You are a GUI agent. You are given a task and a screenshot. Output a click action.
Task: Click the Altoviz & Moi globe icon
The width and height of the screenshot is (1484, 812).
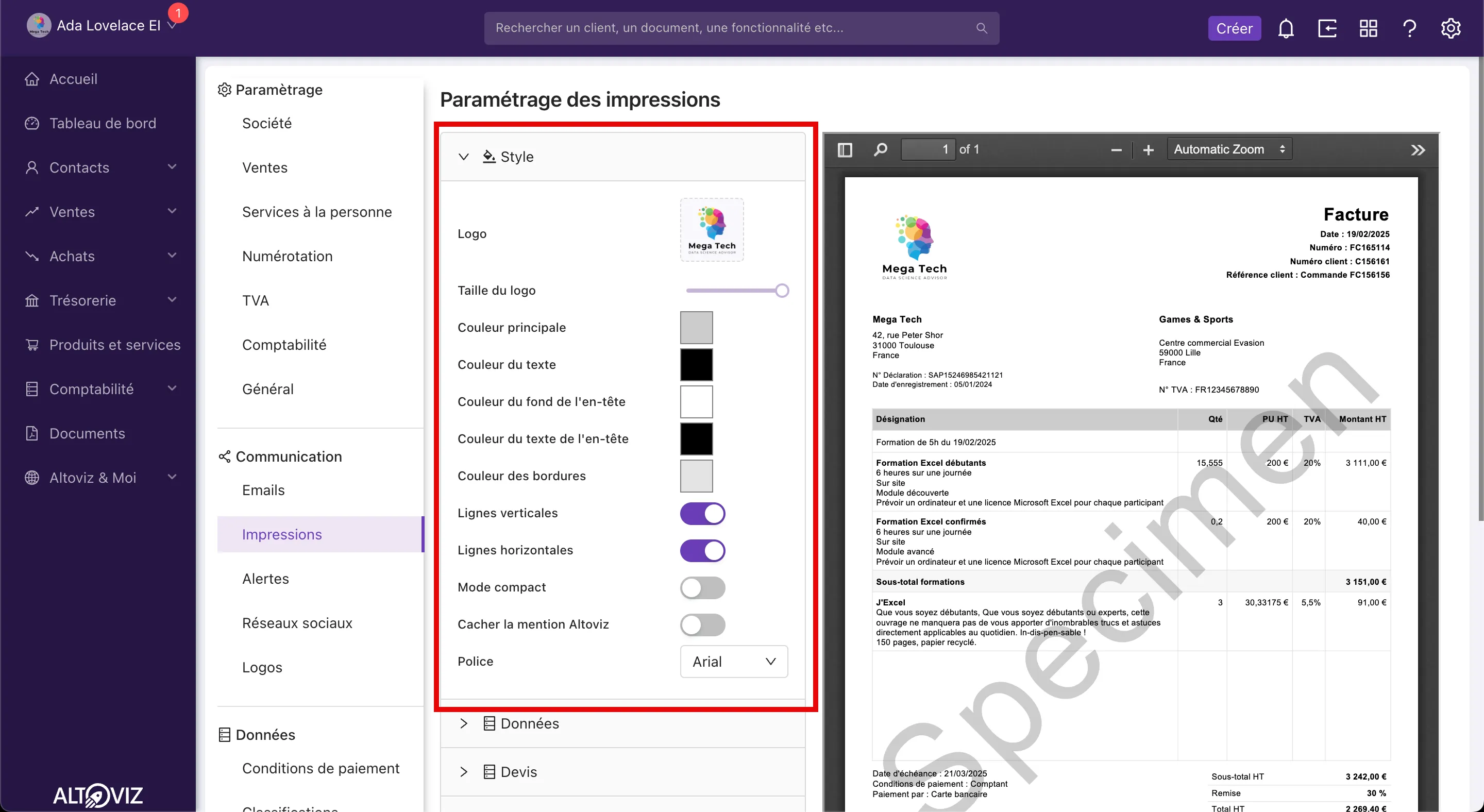pos(32,478)
